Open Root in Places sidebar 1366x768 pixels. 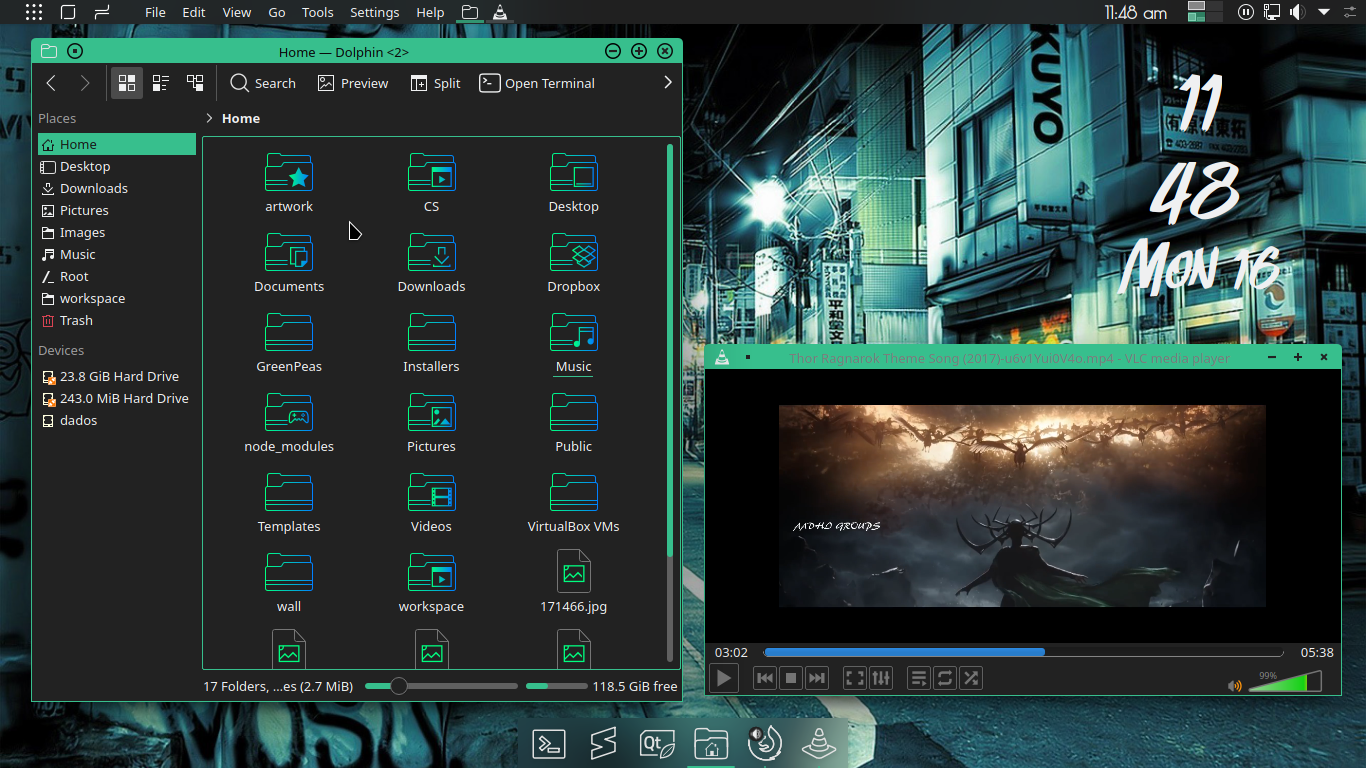click(x=117, y=276)
